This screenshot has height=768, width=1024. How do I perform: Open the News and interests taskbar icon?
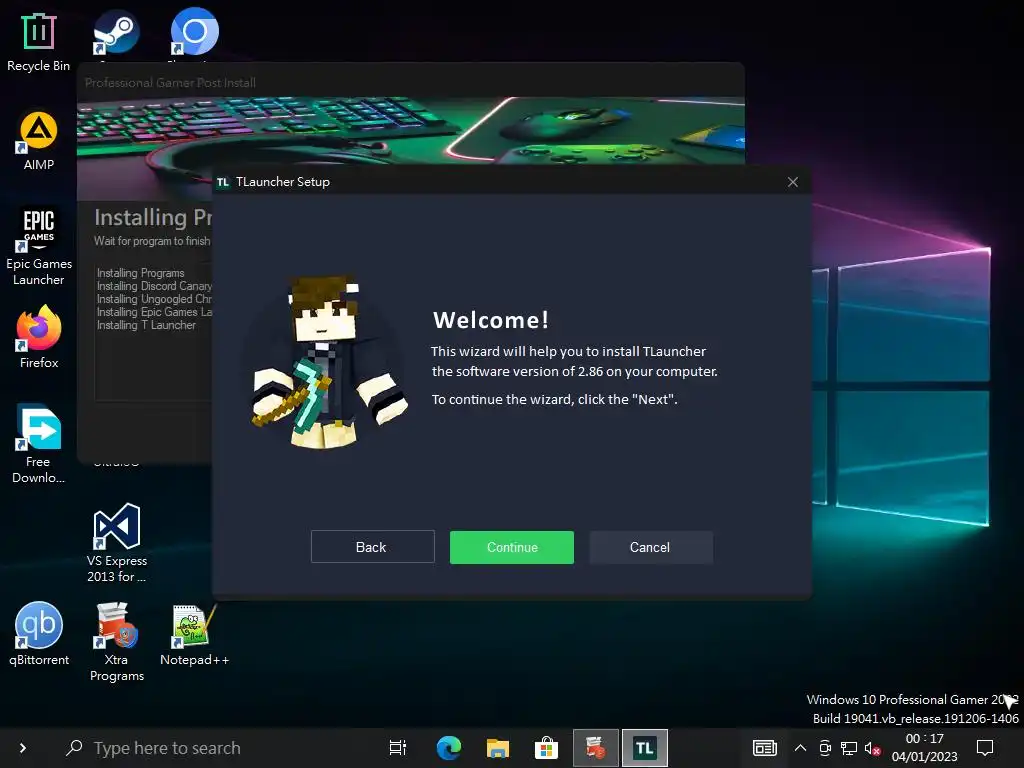tap(764, 748)
